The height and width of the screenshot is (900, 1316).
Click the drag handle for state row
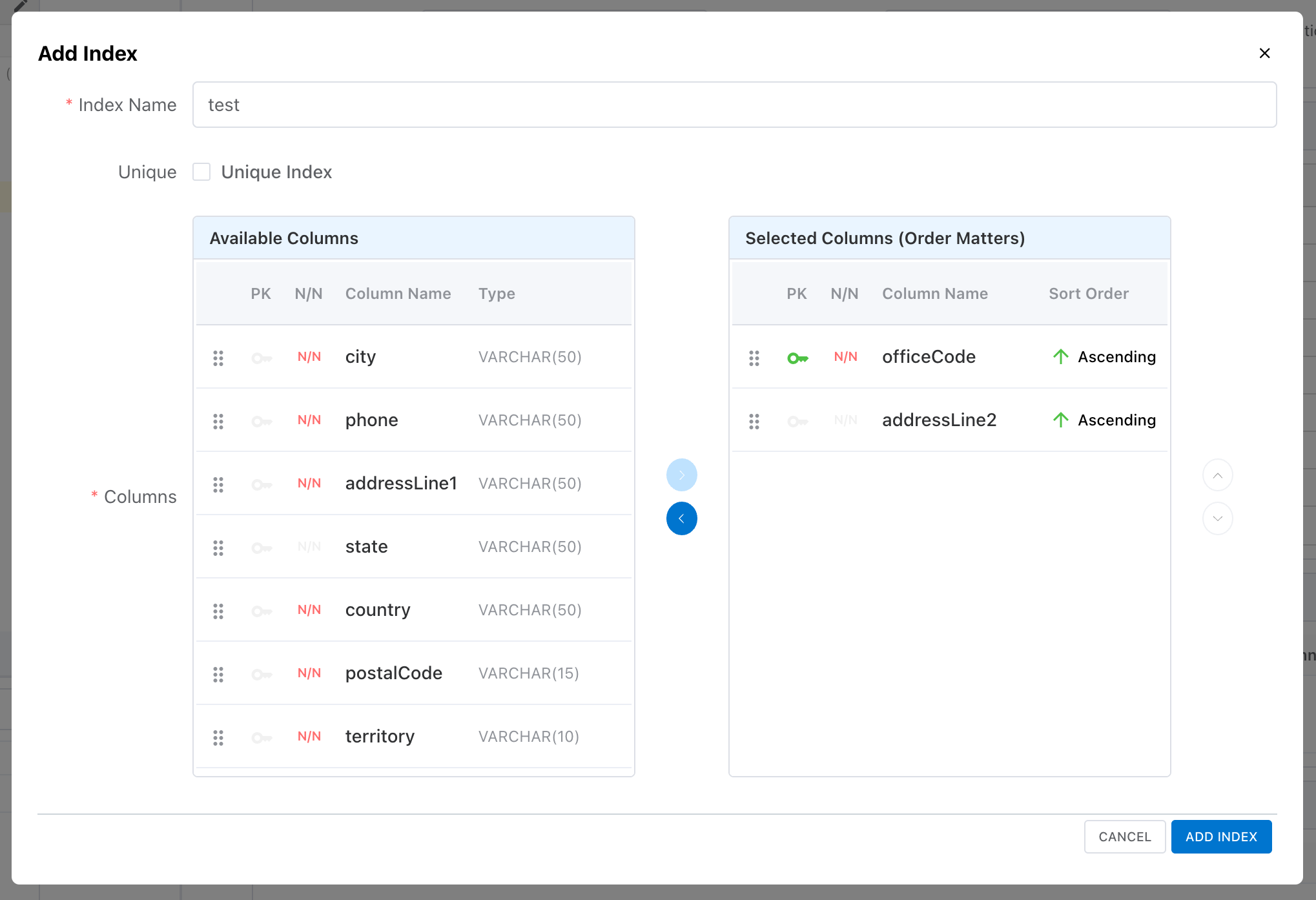pyautogui.click(x=218, y=547)
